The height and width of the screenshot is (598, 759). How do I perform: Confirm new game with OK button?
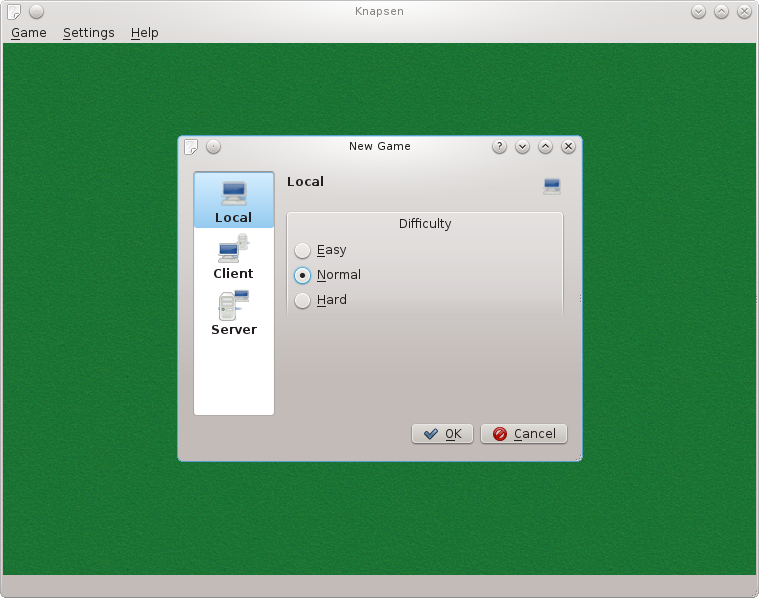point(442,434)
